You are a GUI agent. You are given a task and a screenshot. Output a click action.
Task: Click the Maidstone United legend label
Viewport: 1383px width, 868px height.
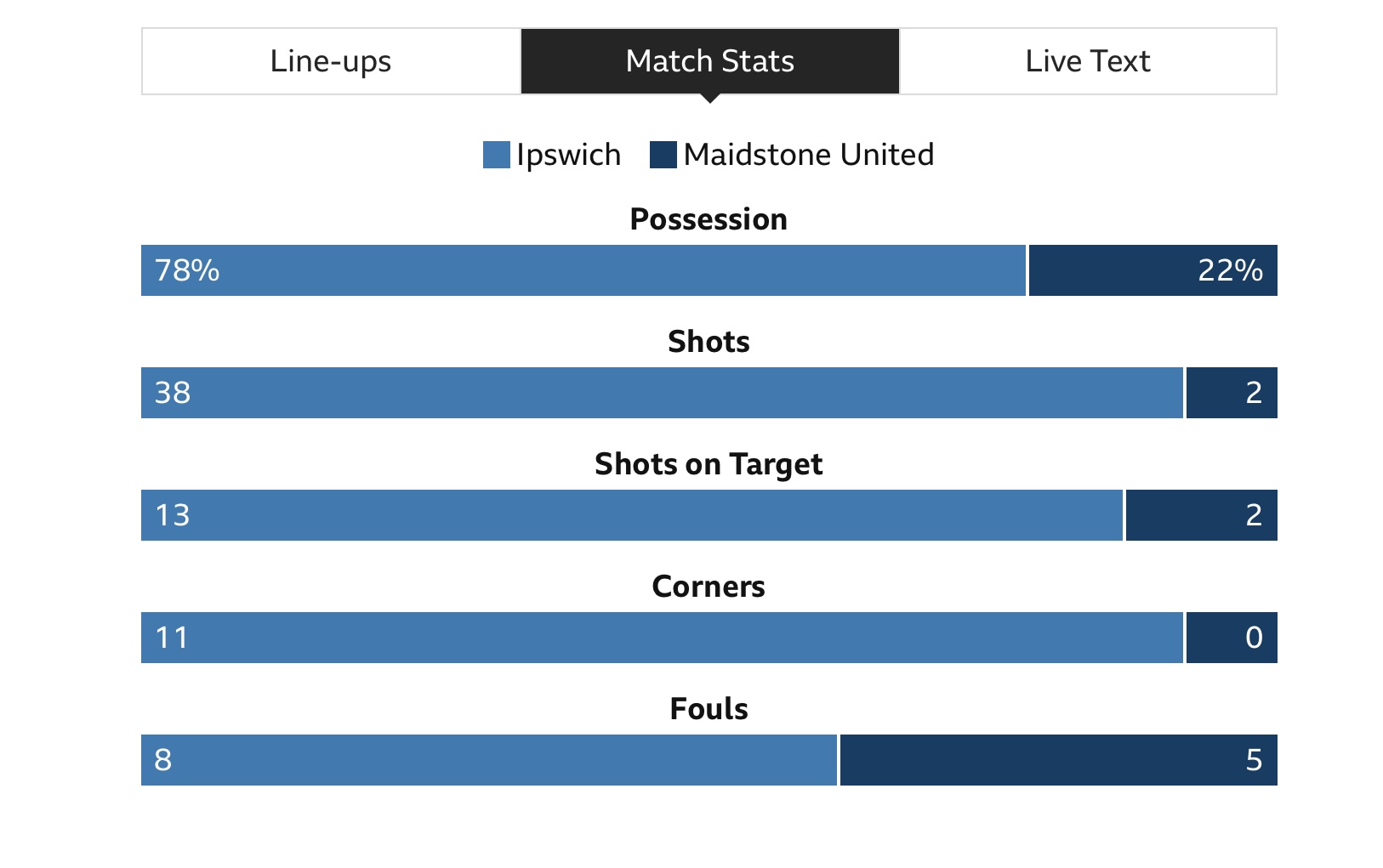[x=809, y=155]
